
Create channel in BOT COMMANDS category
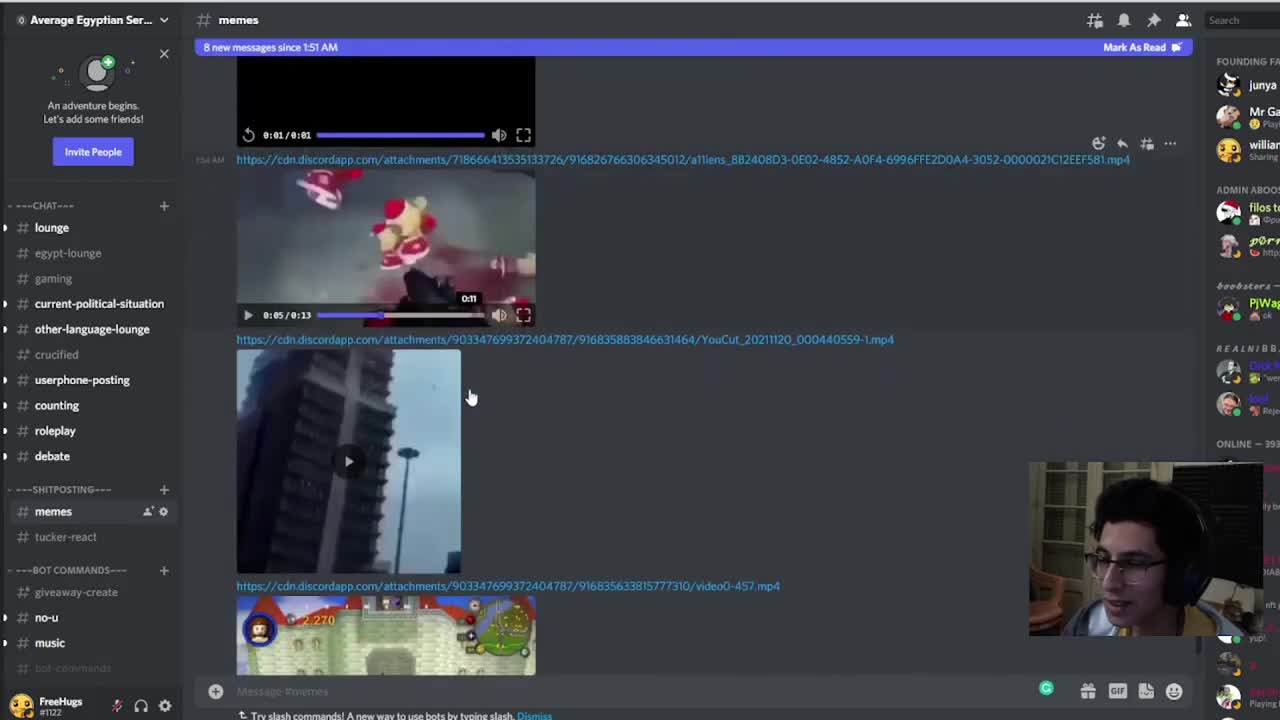pyautogui.click(x=164, y=570)
